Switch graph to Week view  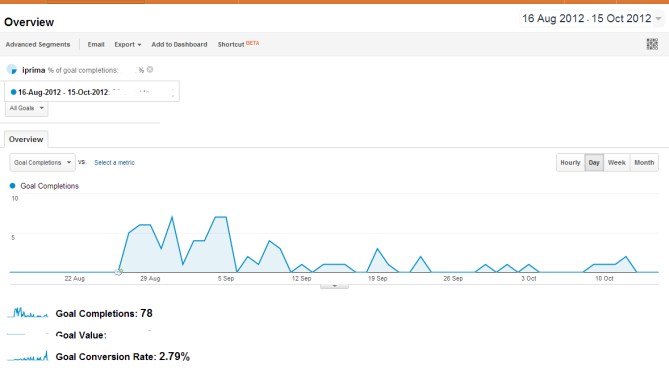coord(617,162)
